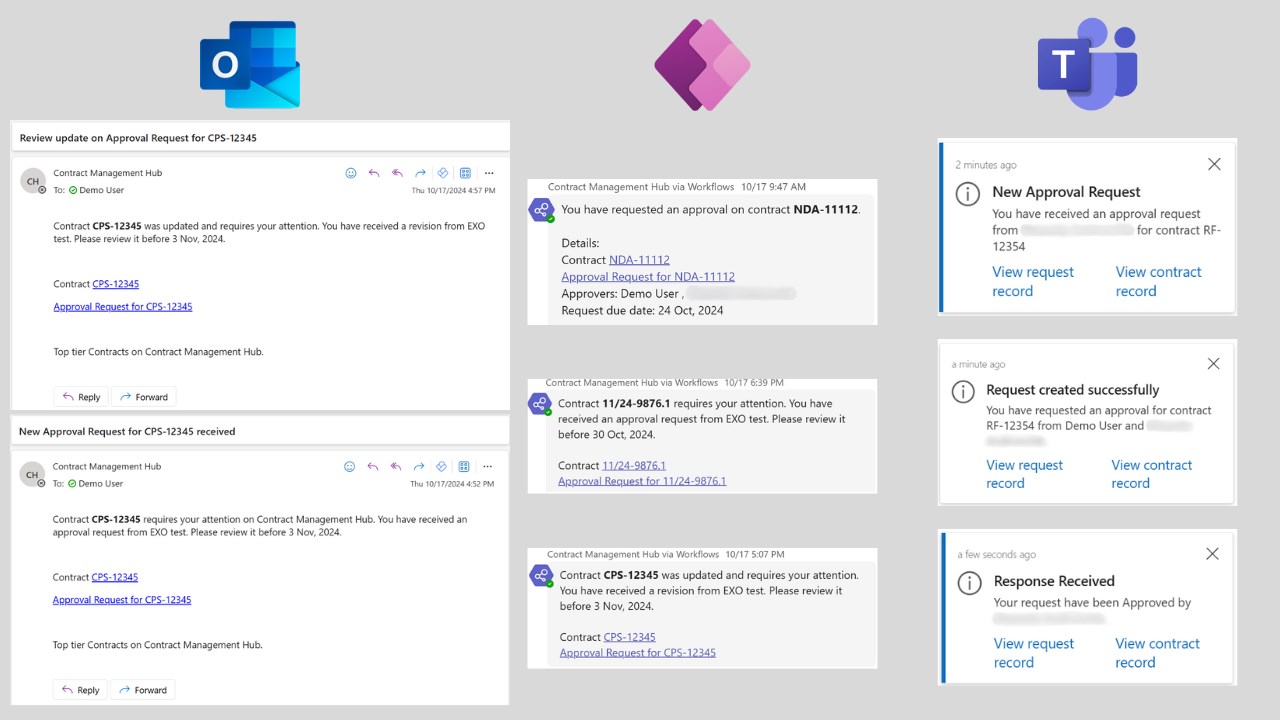Click the subject 'Review update on Approval Request for CPS-12345'

coord(138,138)
